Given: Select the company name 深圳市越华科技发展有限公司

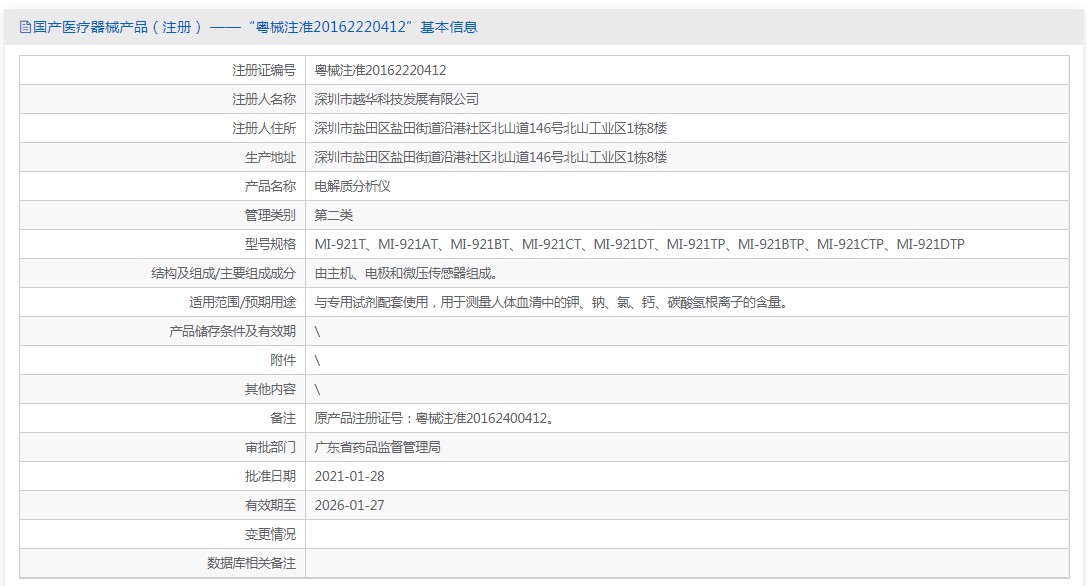Looking at the screenshot, I should coord(397,99).
